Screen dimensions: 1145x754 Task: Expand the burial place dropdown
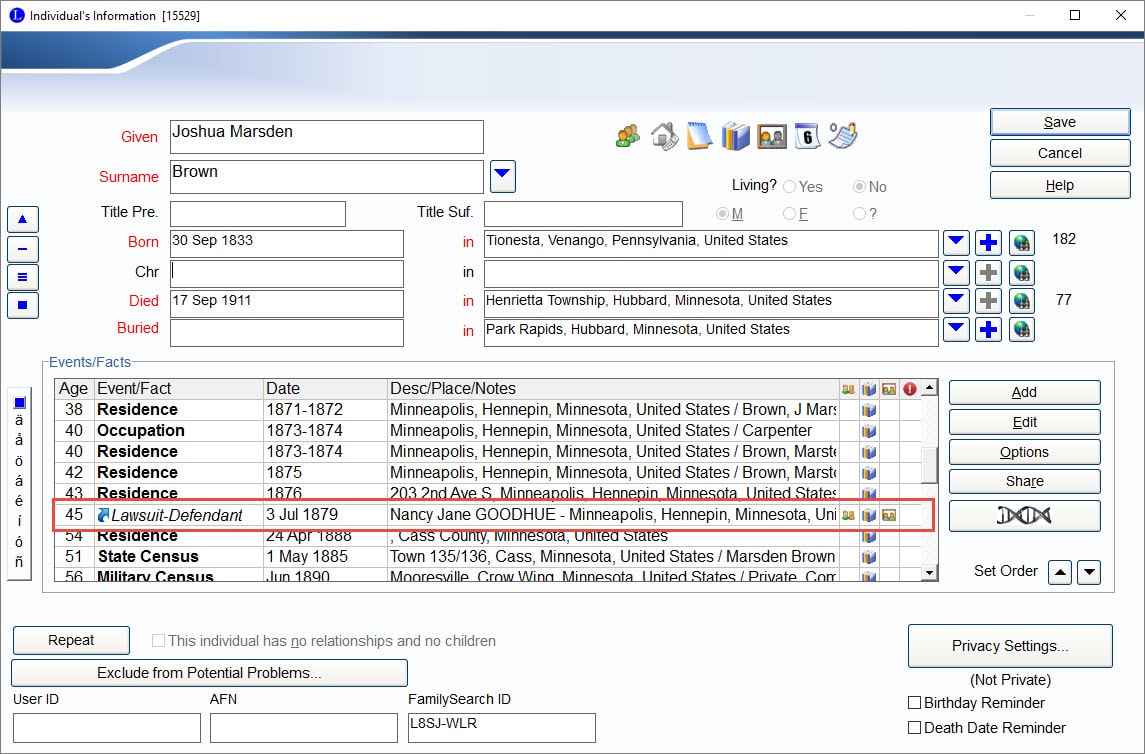click(x=956, y=330)
